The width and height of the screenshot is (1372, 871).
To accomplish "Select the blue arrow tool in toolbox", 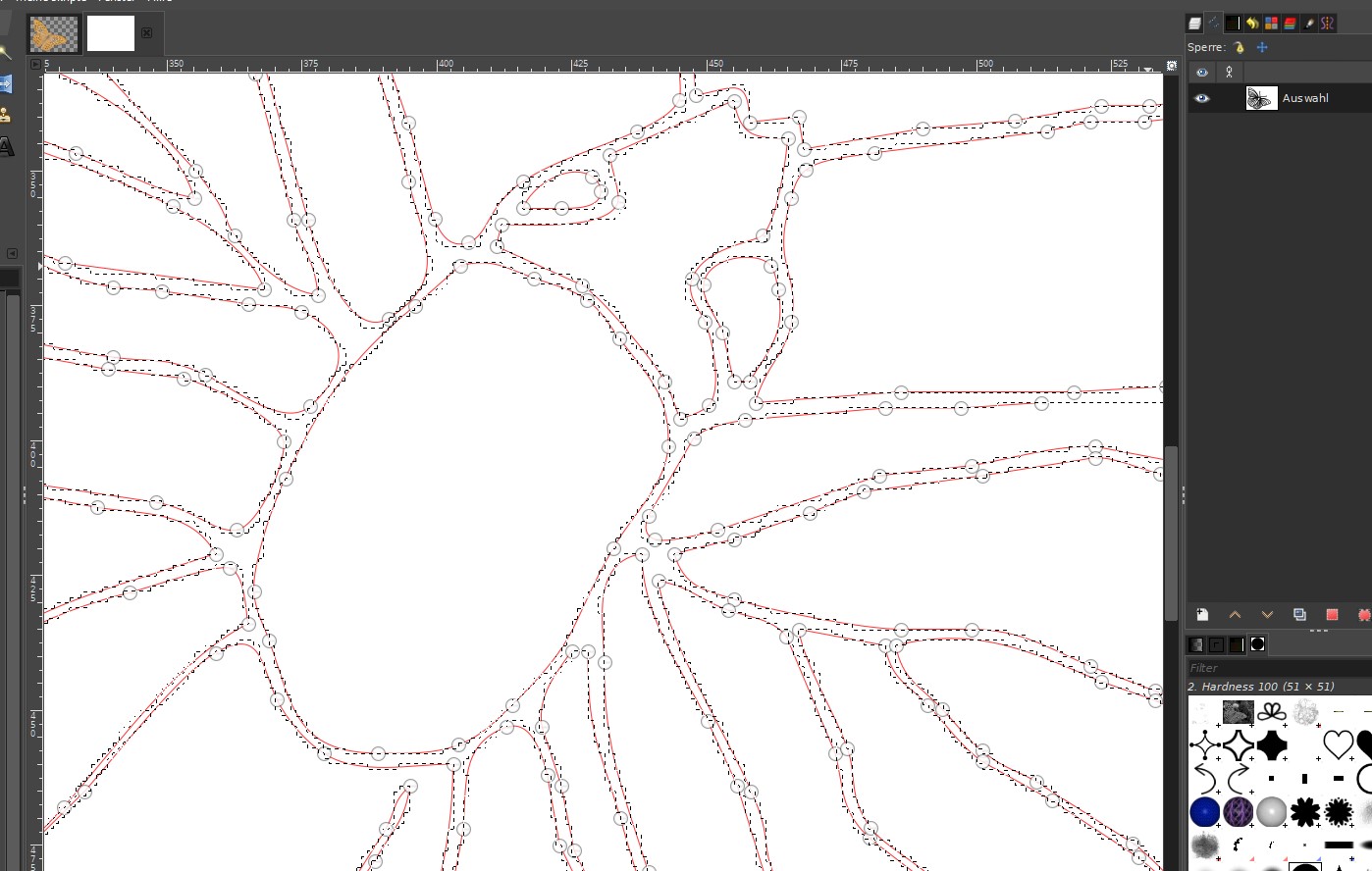I will click(5, 84).
